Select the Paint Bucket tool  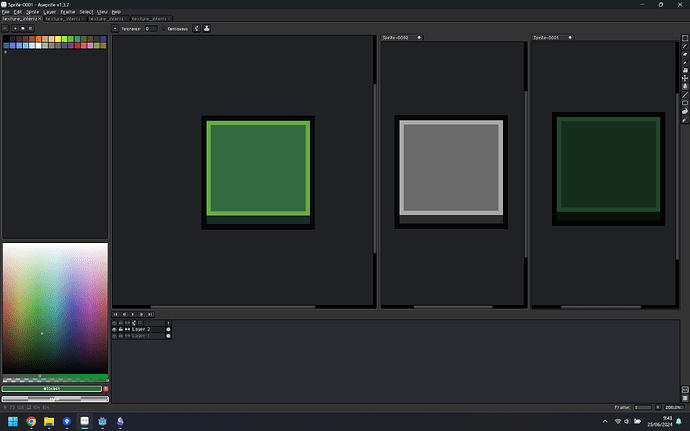(x=685, y=86)
